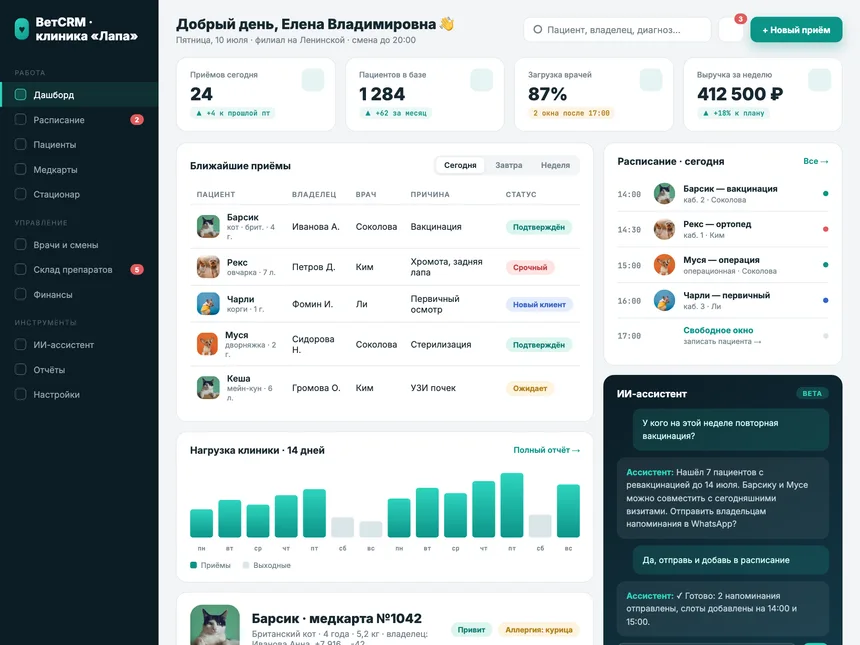Click the Громова О. owner cell
Screen dimensions: 860x645
coord(316,388)
